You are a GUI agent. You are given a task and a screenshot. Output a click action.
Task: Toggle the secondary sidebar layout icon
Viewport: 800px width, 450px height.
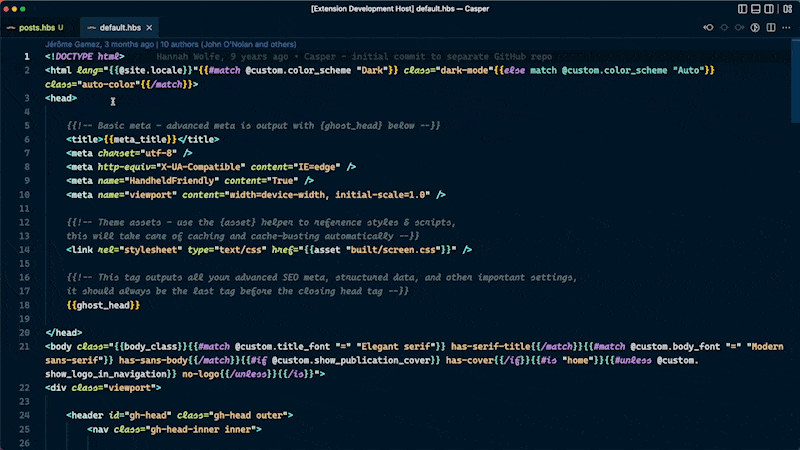pos(769,9)
